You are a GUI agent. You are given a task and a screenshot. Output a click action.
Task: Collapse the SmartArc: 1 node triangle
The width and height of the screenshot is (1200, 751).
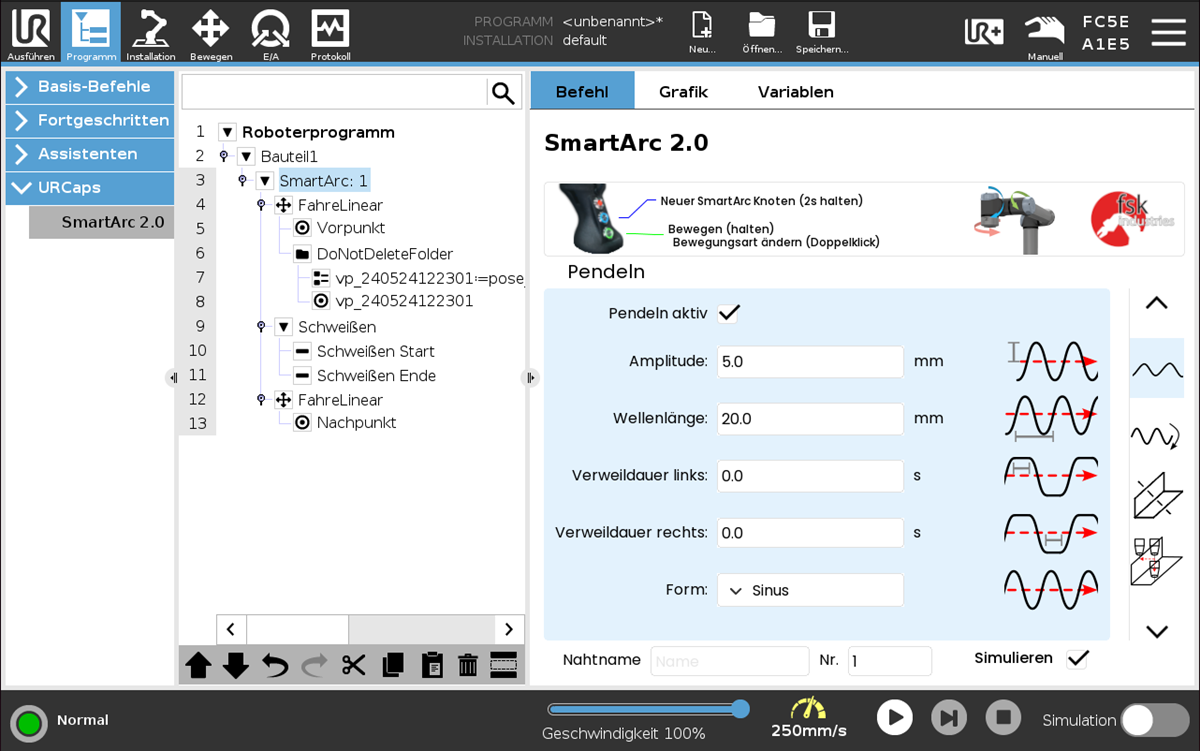tap(265, 181)
